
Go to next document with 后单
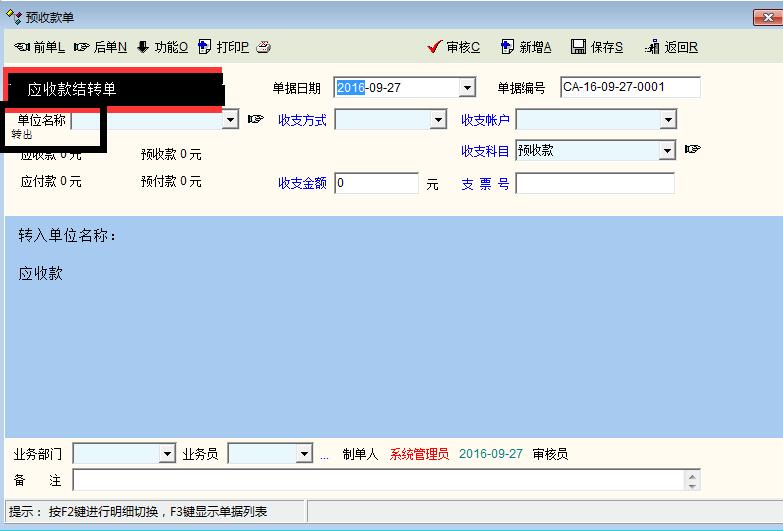pyautogui.click(x=100, y=47)
